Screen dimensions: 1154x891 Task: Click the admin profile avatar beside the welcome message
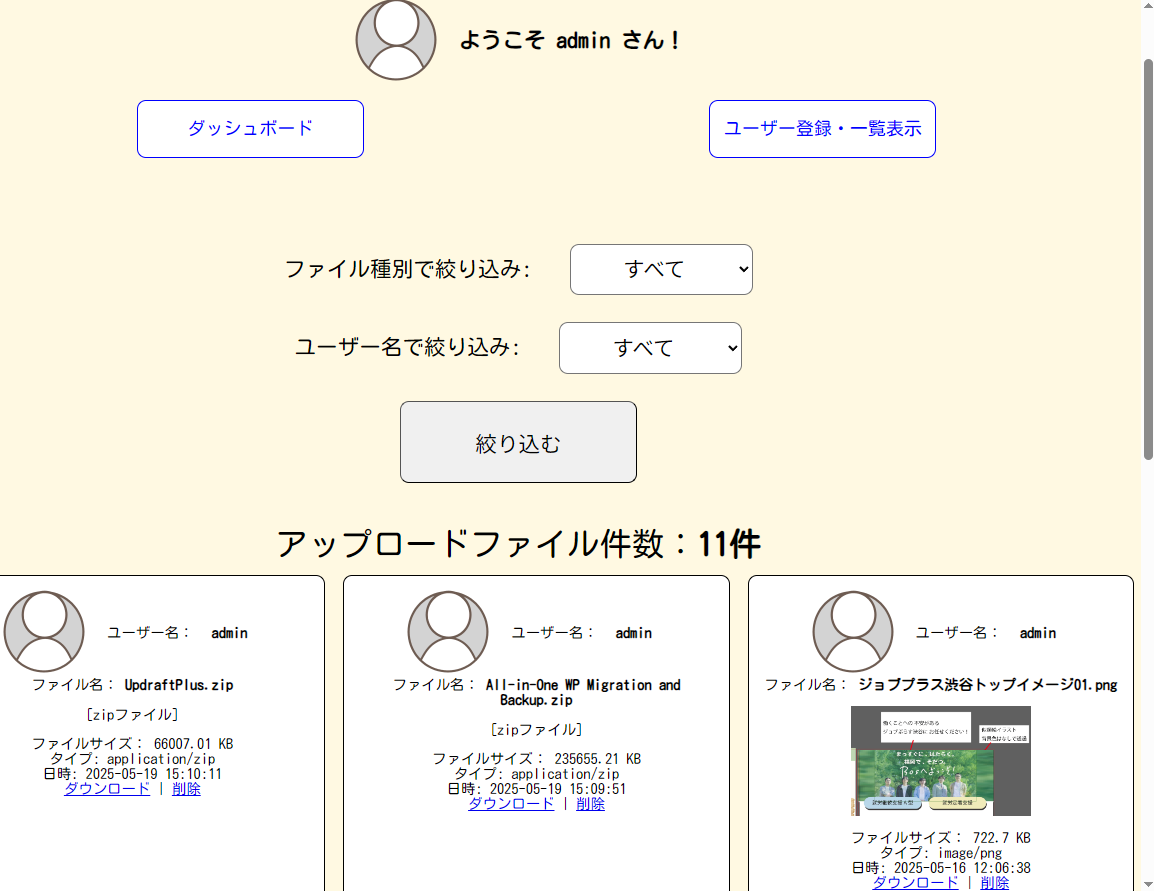(396, 40)
